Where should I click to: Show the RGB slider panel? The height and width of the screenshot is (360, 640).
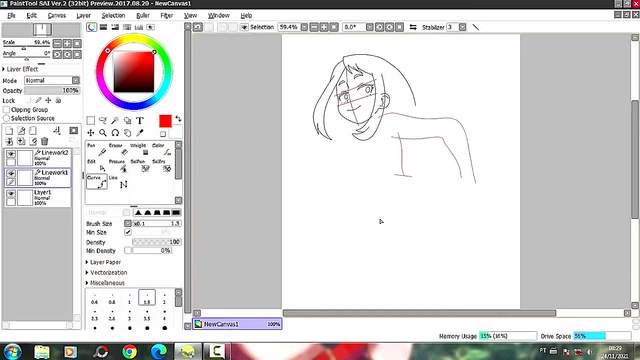tap(103, 27)
